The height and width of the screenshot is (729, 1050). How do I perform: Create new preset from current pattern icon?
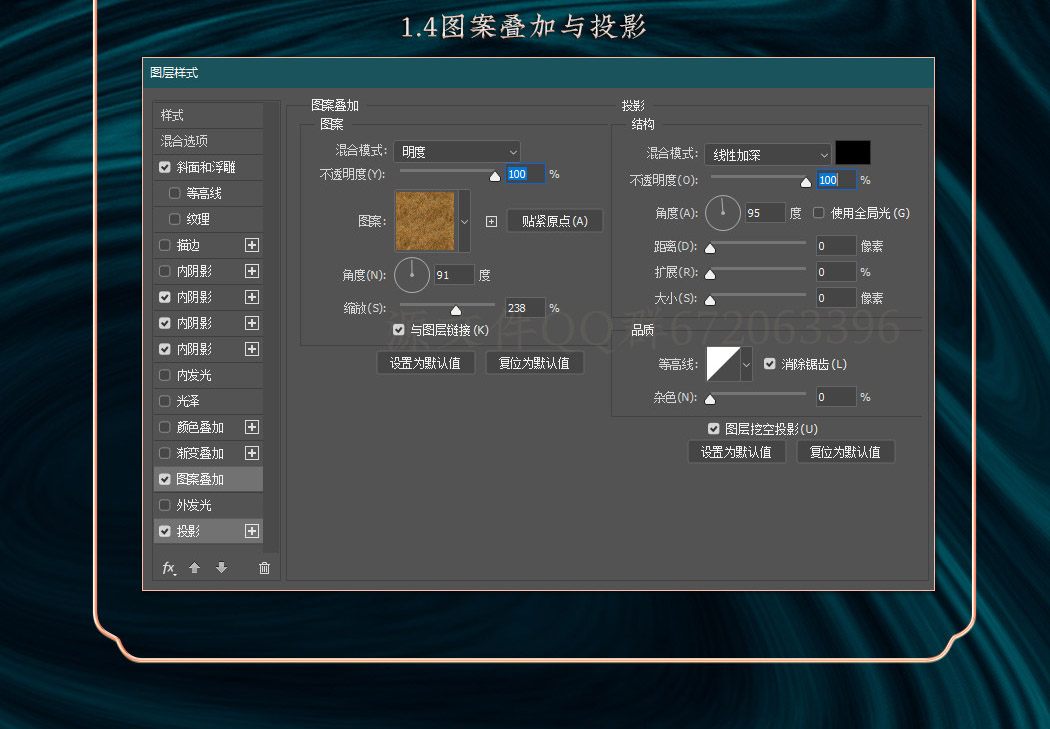pyautogui.click(x=492, y=222)
